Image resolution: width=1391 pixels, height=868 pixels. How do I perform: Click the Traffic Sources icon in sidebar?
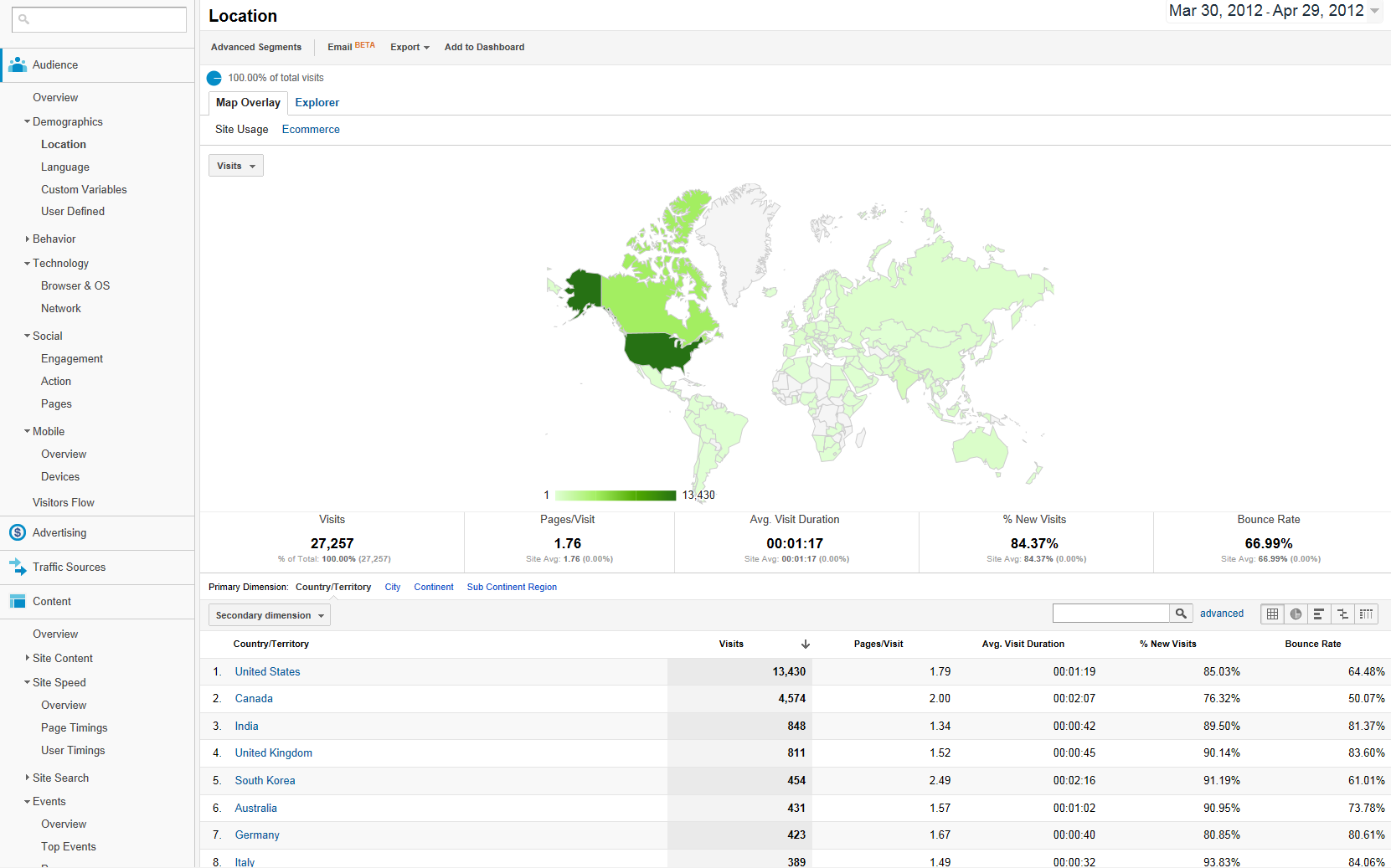click(x=17, y=567)
